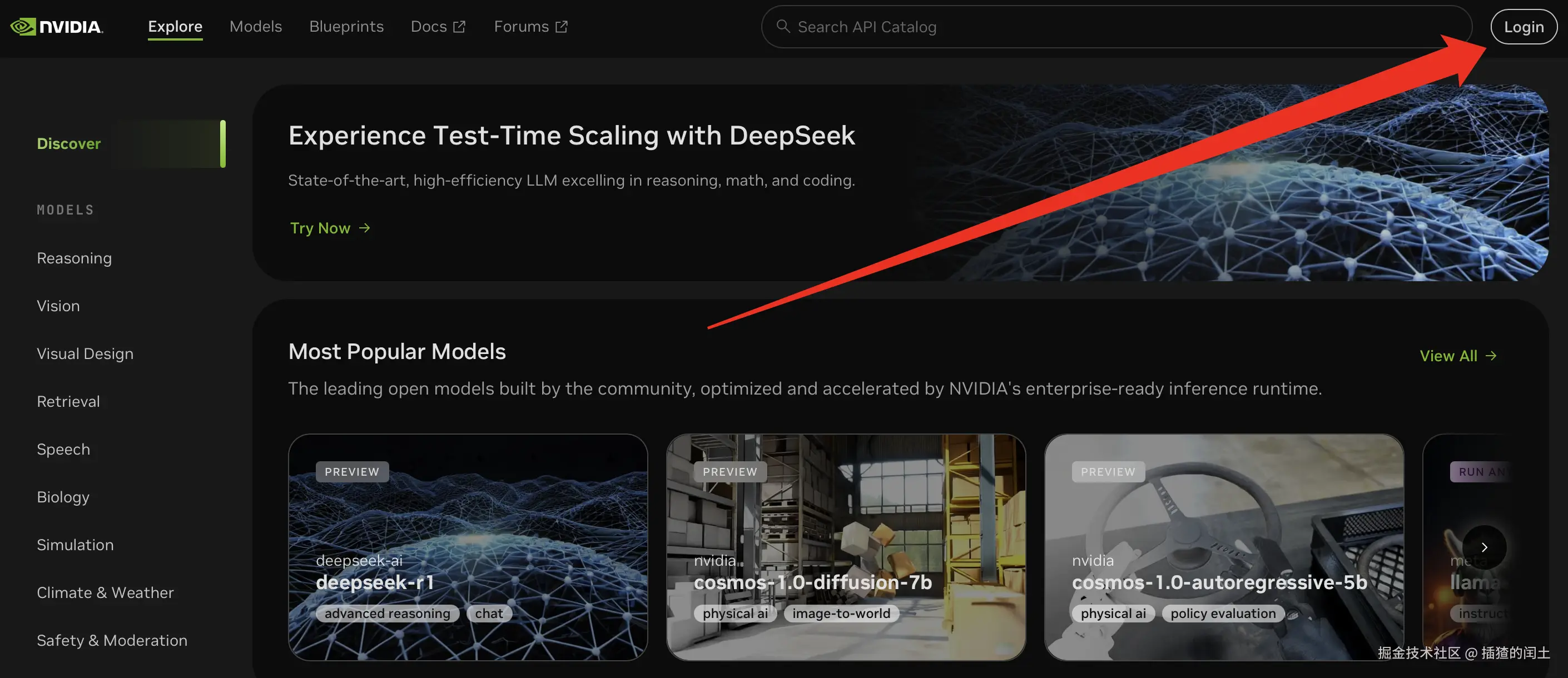This screenshot has height=678, width=1568.
Task: Click the Forums external link icon
Action: [561, 27]
